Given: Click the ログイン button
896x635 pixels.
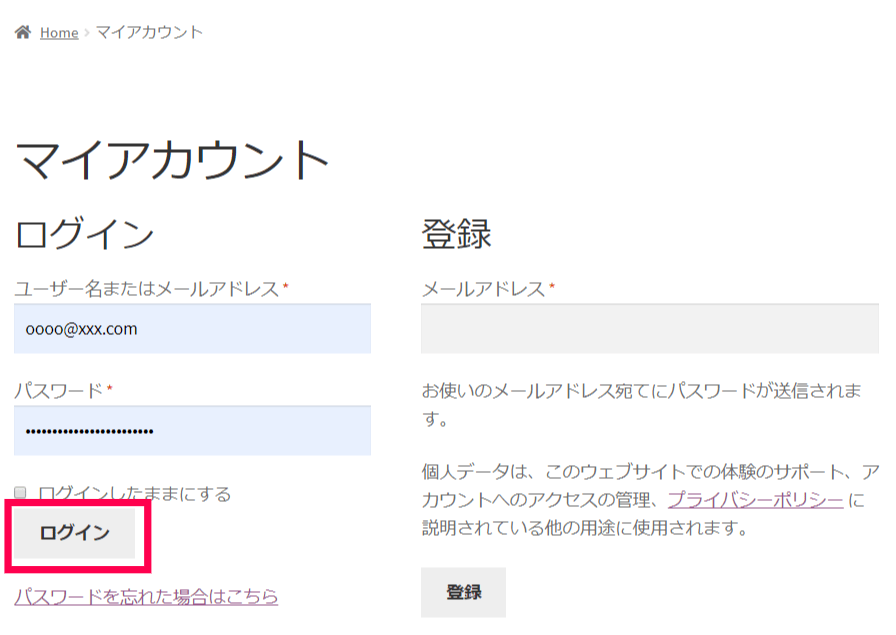Looking at the screenshot, I should coord(75,533).
